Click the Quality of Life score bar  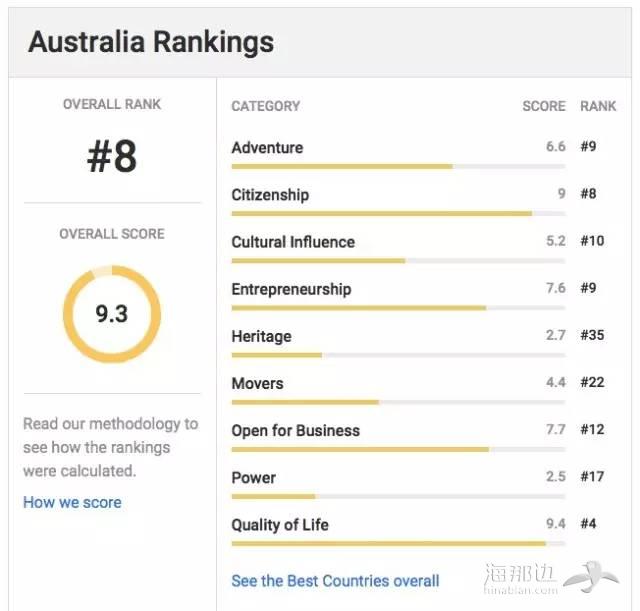tap(398, 544)
